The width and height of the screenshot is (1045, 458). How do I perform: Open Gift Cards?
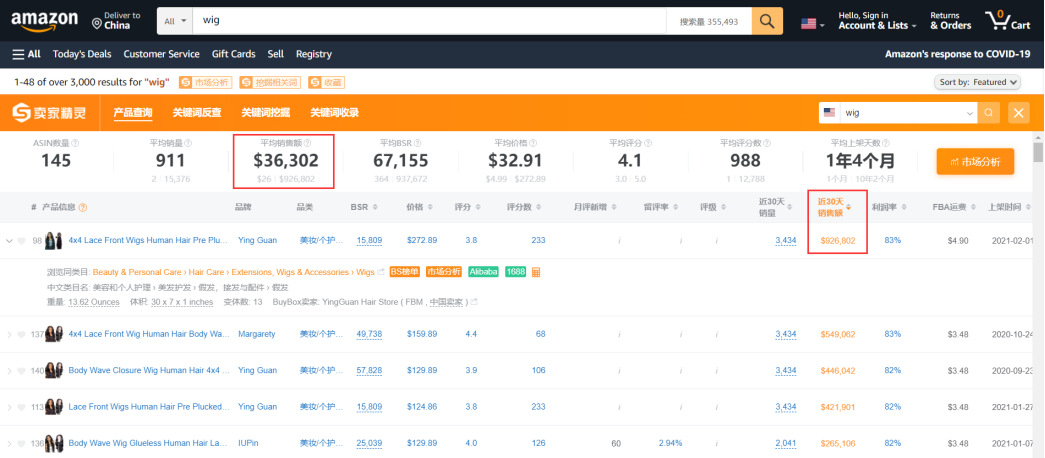pos(233,54)
